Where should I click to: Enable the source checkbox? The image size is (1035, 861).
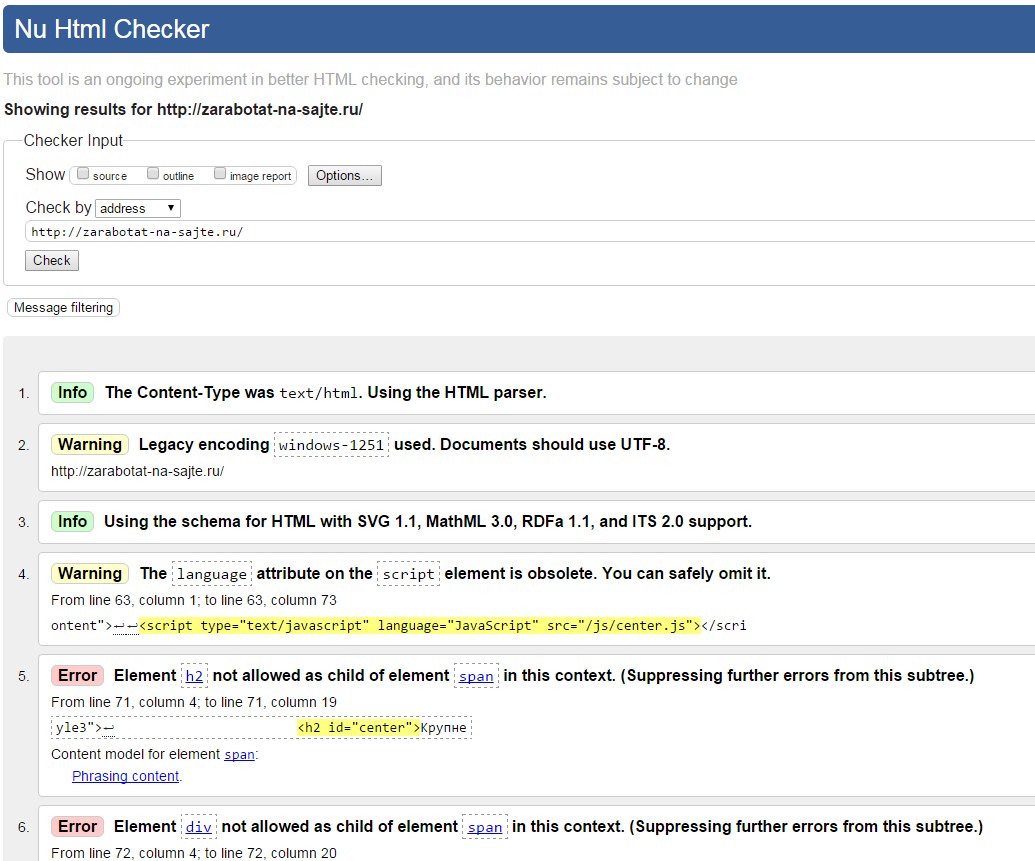83,174
